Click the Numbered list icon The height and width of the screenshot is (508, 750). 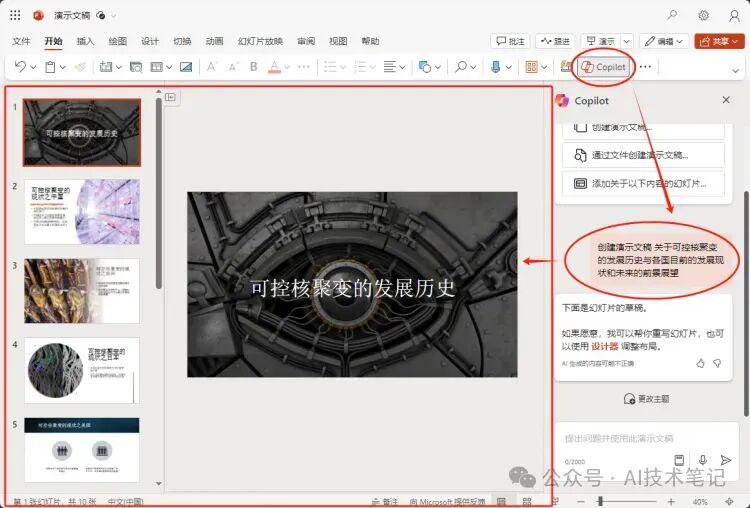360,67
